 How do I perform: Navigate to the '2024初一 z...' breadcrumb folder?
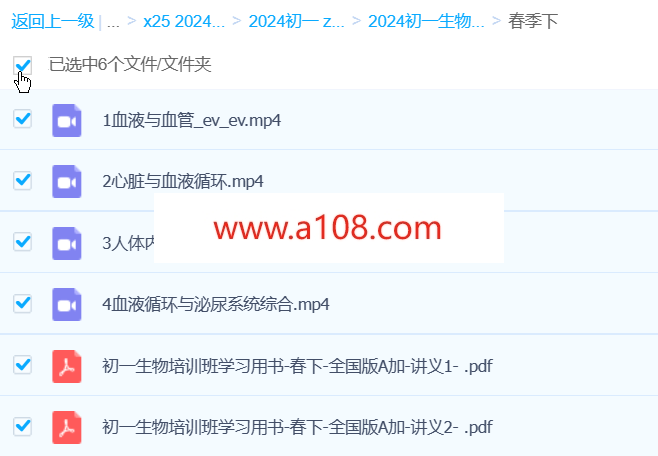point(296,21)
